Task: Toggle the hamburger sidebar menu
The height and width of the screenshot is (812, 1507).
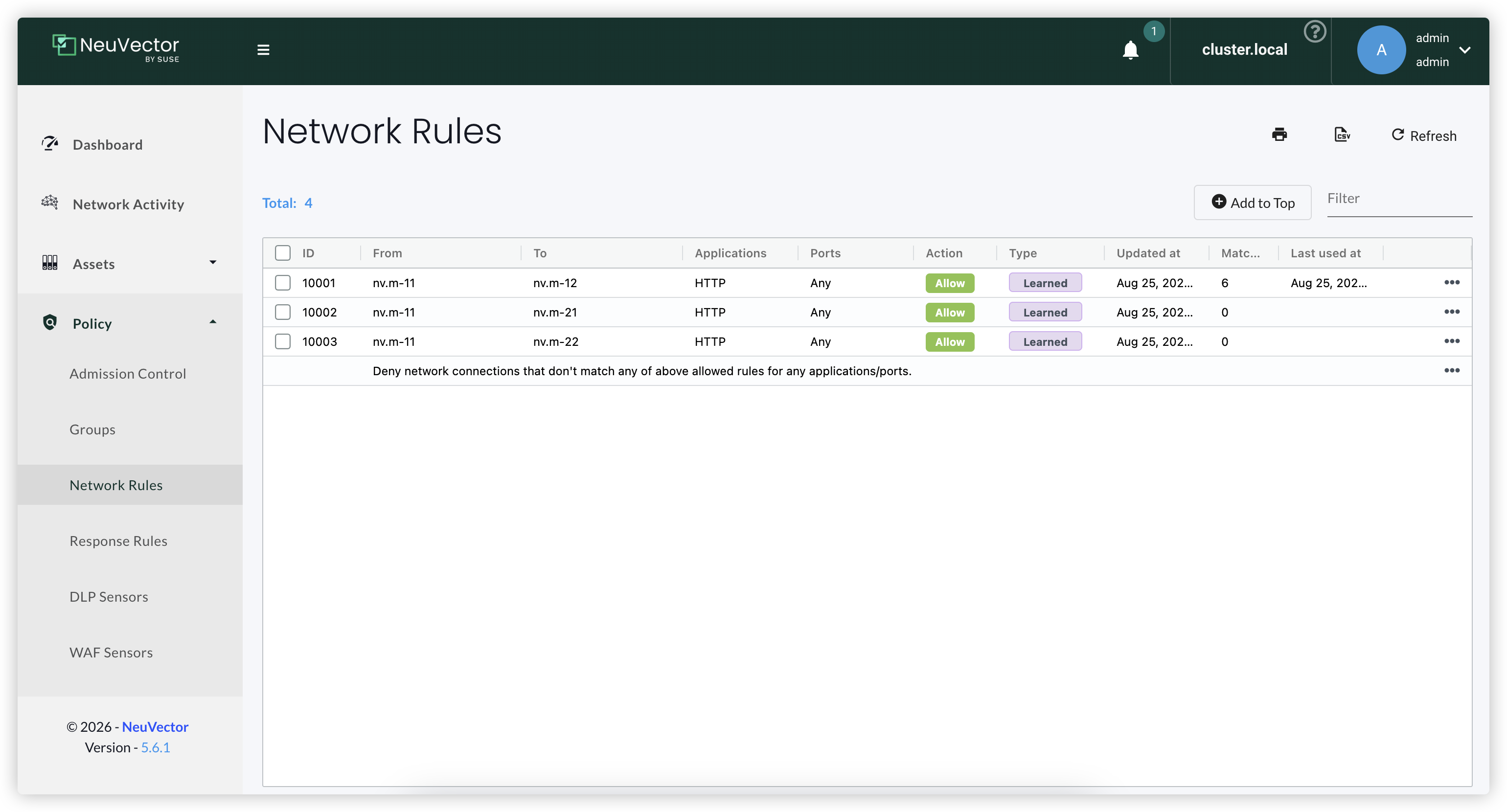Action: tap(263, 50)
